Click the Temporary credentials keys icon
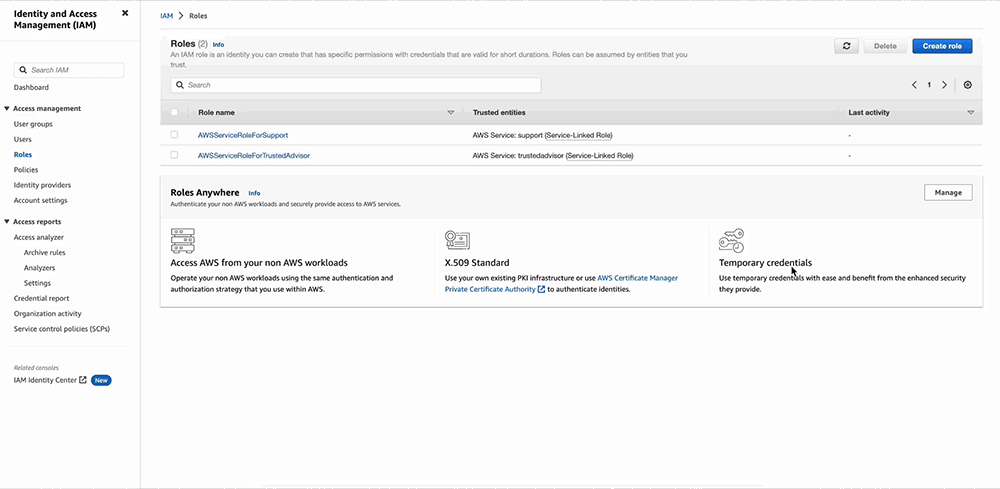The image size is (1000, 489). [x=731, y=241]
